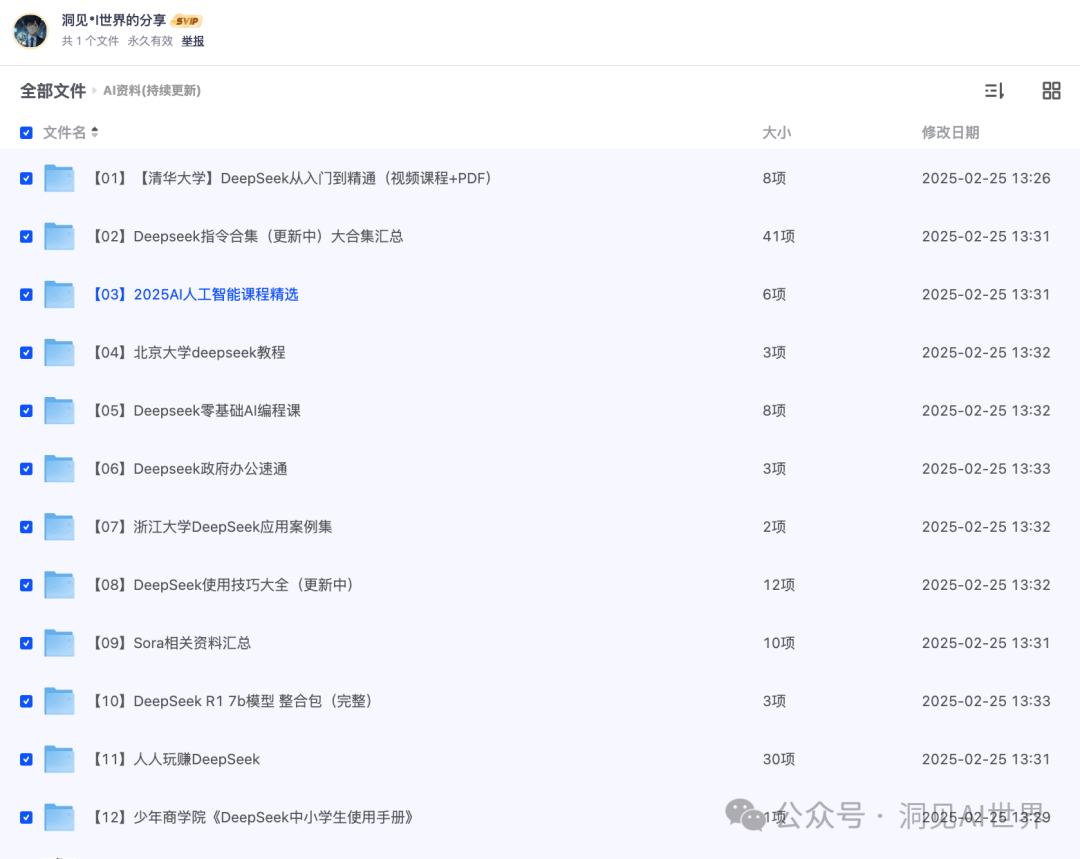Open 【11】人人玩赚DeepSeek folder name

pyautogui.click(x=176, y=759)
